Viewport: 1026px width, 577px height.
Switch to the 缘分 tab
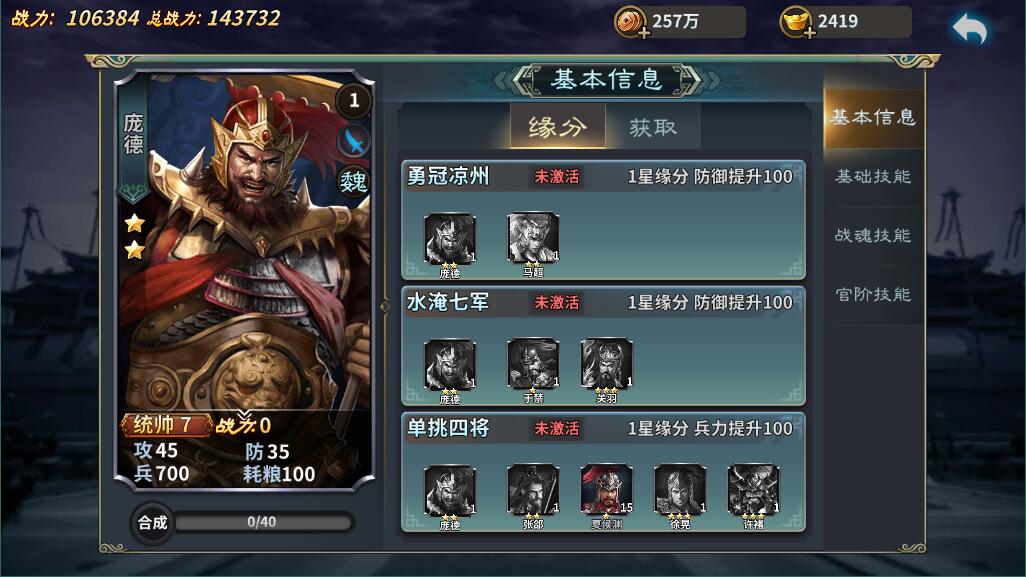(557, 126)
